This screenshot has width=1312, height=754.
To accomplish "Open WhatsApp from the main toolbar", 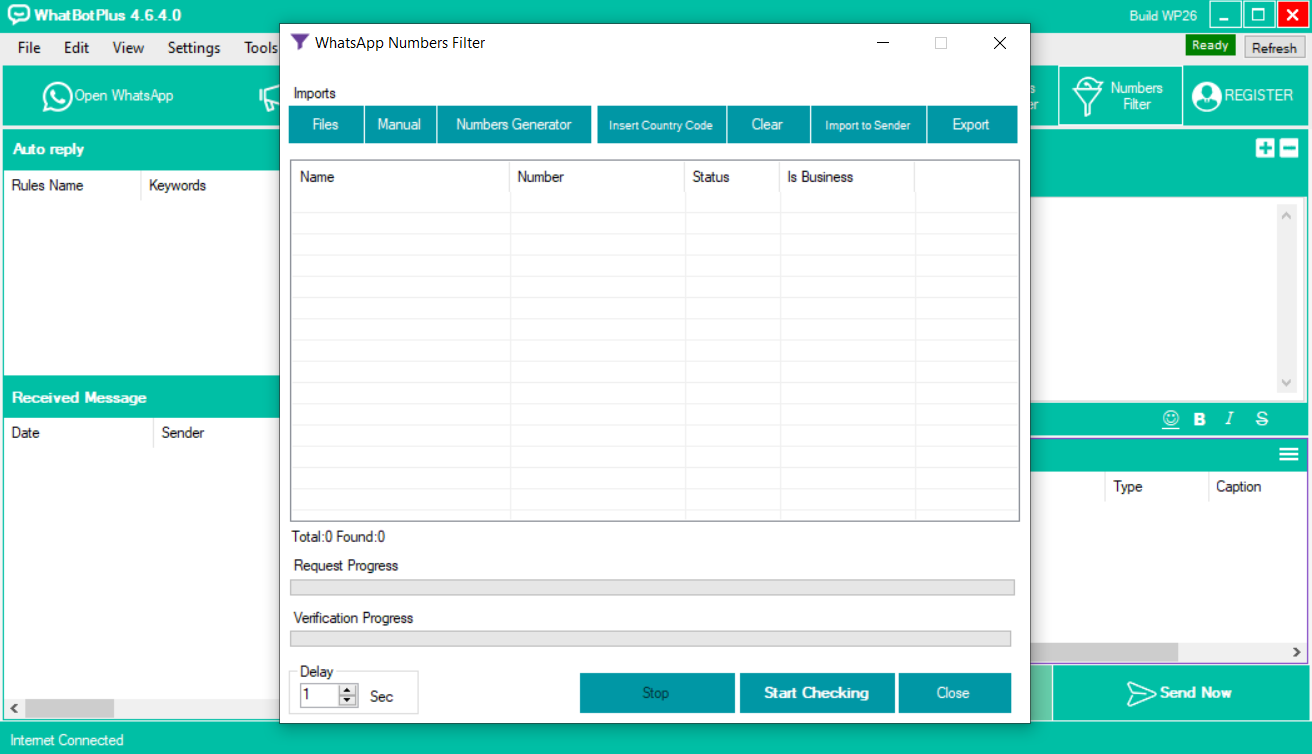I will tap(108, 96).
